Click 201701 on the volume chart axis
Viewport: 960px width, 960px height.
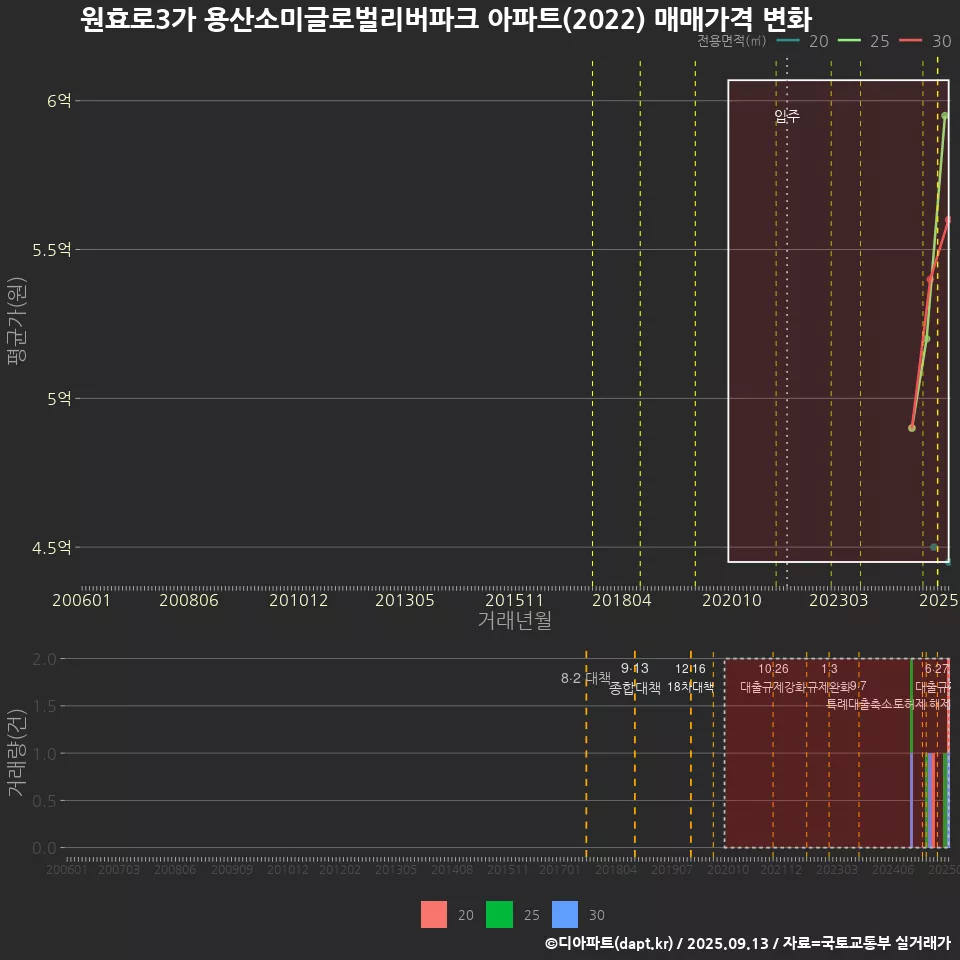[x=560, y=869]
